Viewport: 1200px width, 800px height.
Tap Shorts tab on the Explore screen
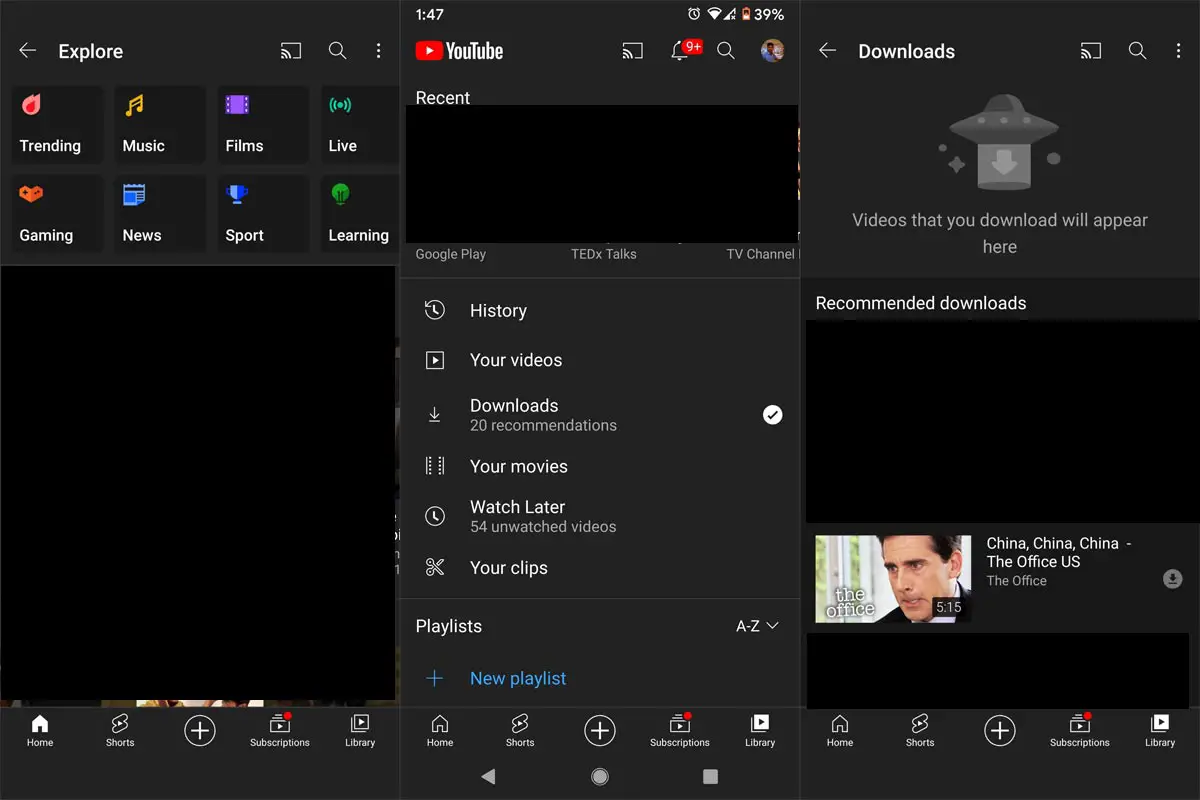[120, 731]
